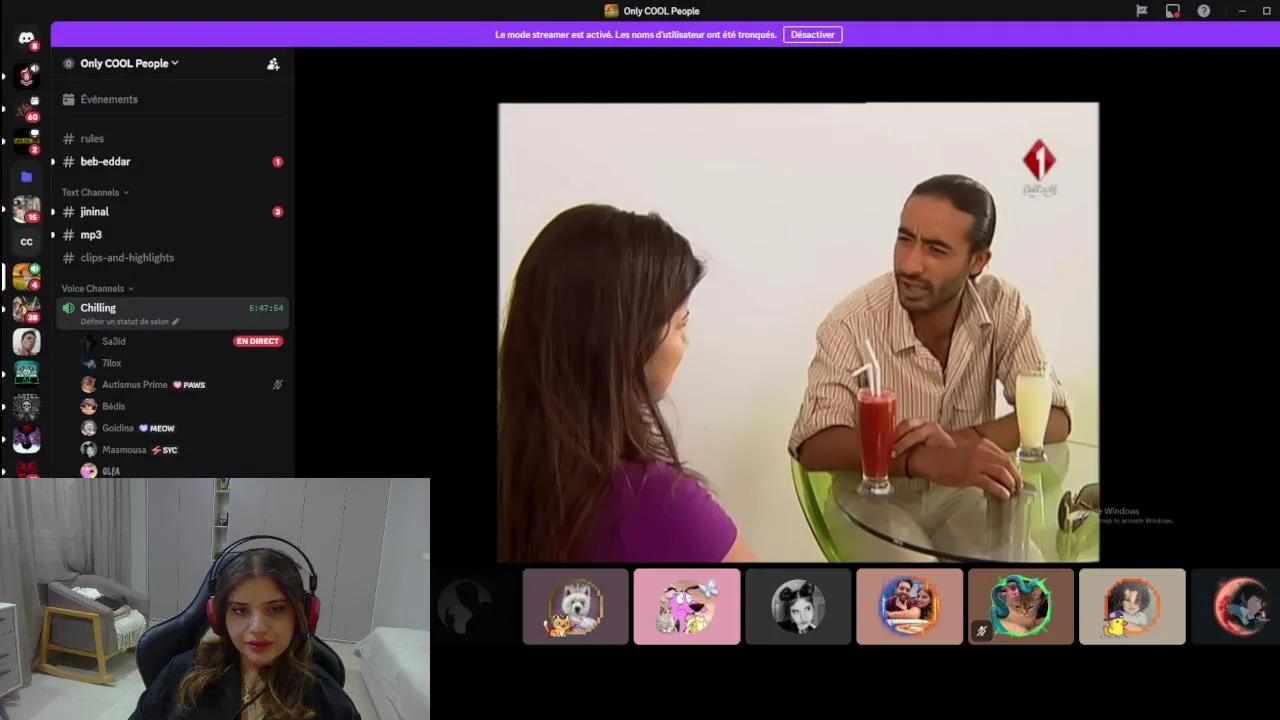The width and height of the screenshot is (1280, 720).
Task: Select white dog avatar participant tile
Action: click(575, 606)
